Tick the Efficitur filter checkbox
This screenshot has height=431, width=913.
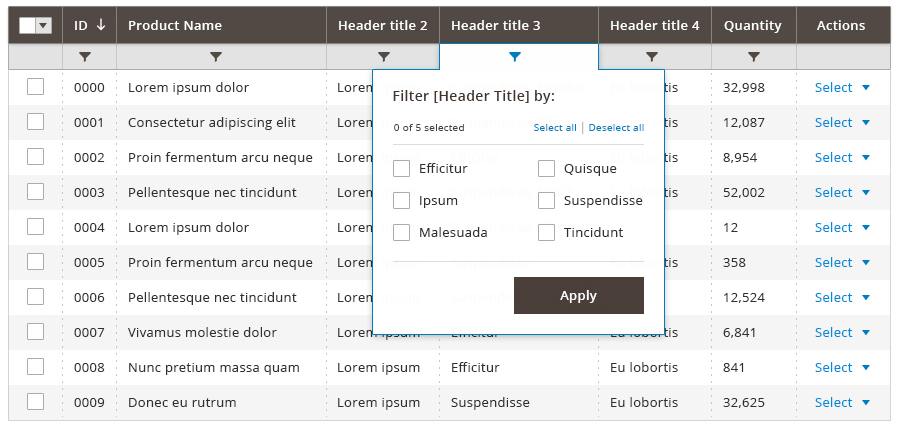(x=401, y=169)
